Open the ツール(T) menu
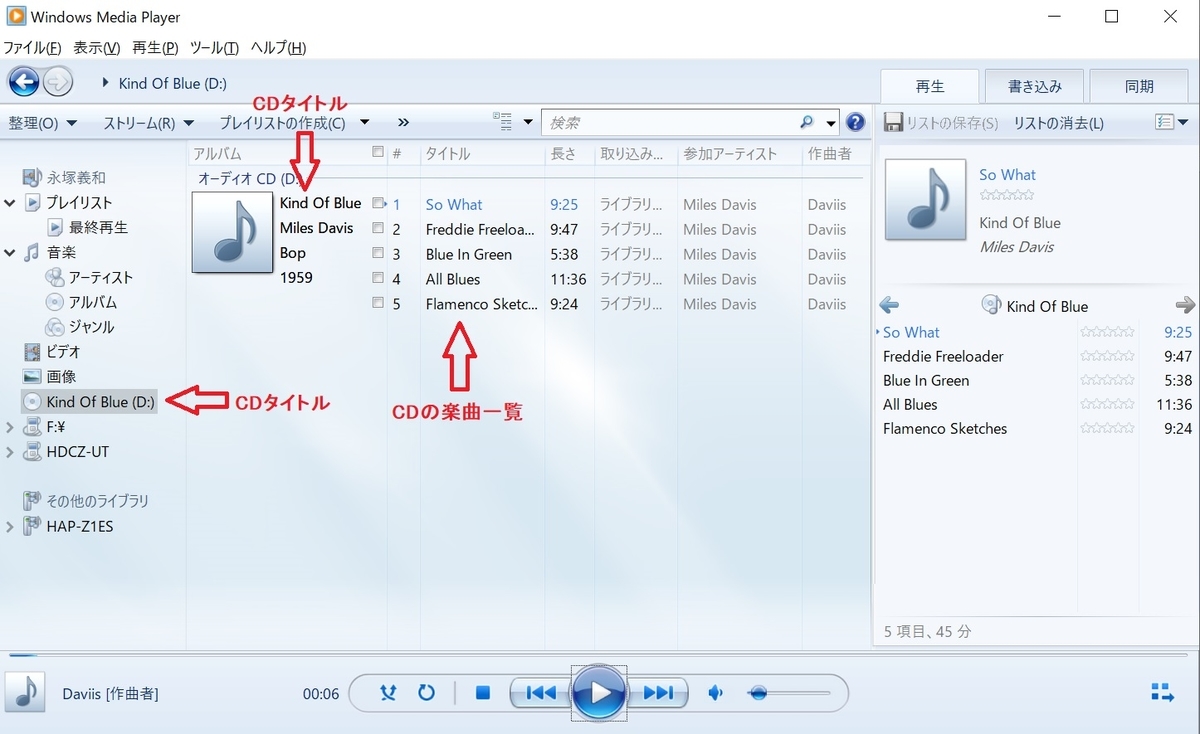Viewport: 1200px width, 734px height. [214, 48]
